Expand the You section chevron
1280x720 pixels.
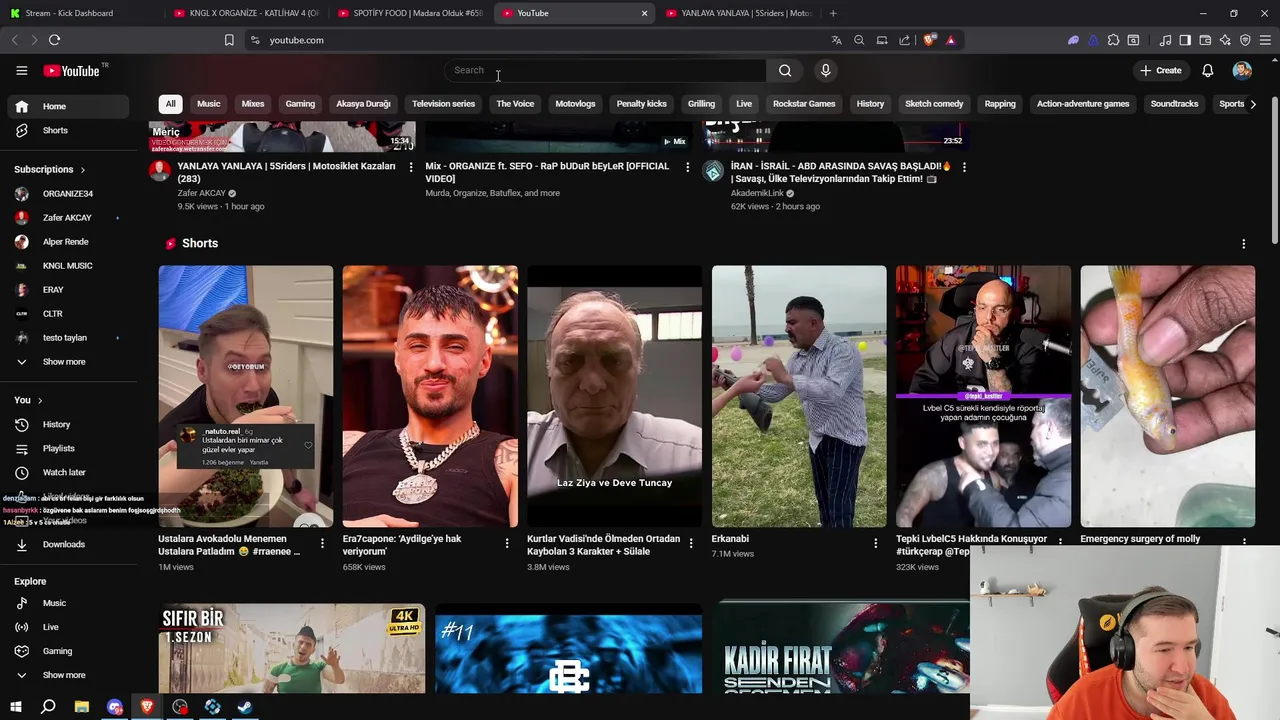[x=40, y=400]
